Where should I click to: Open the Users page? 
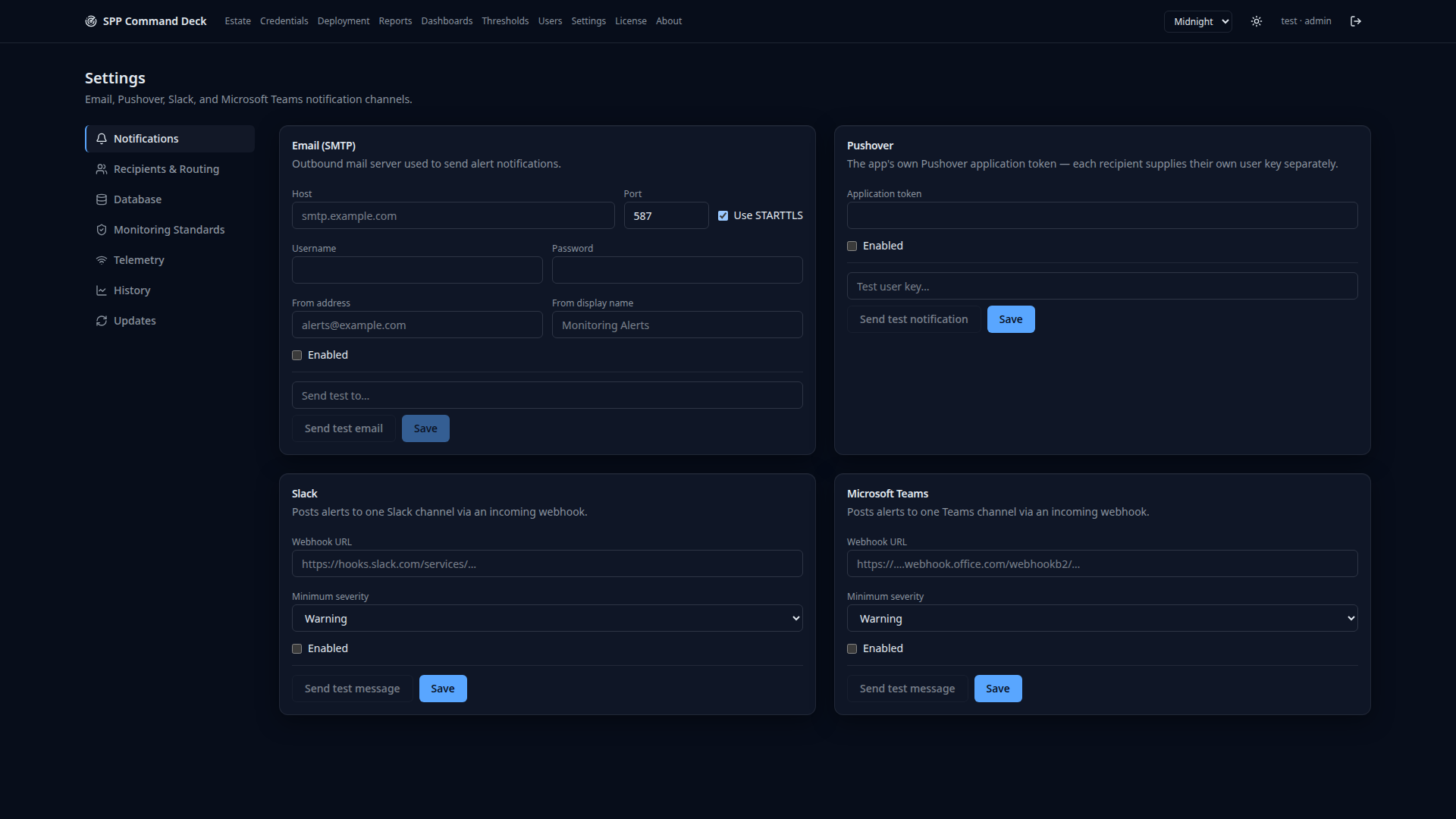click(x=550, y=21)
